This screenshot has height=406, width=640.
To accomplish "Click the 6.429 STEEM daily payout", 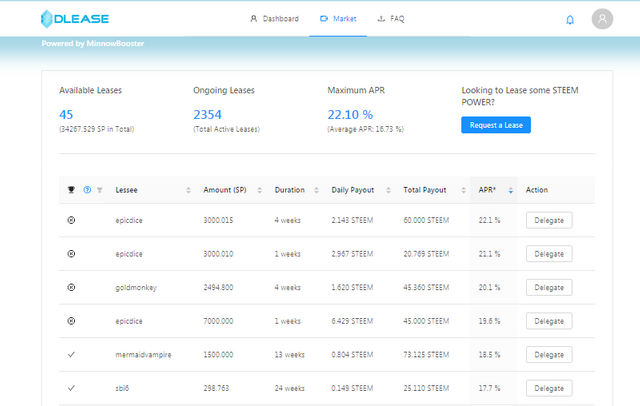I will pyautogui.click(x=352, y=321).
